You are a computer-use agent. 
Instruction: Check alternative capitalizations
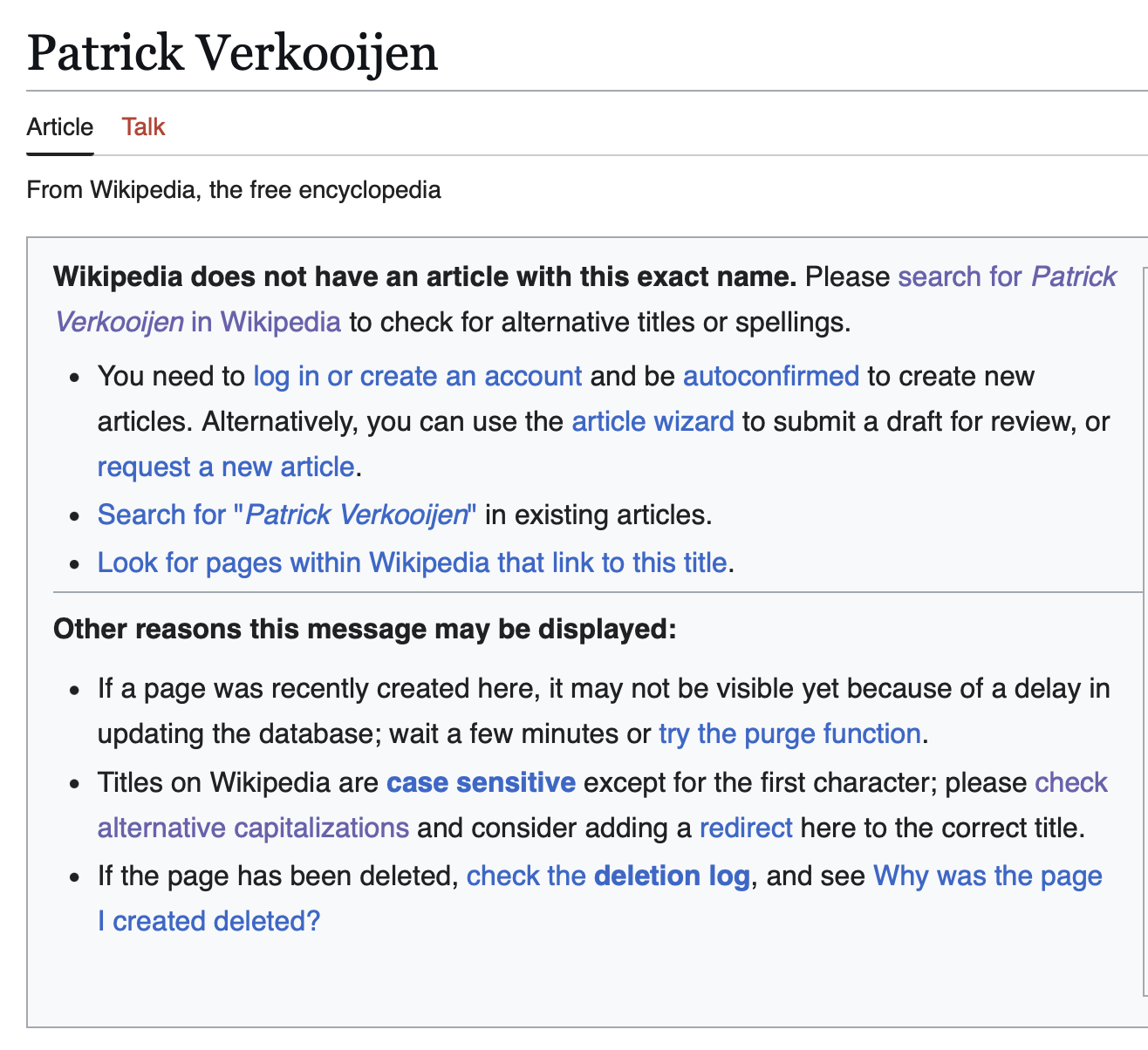(253, 828)
